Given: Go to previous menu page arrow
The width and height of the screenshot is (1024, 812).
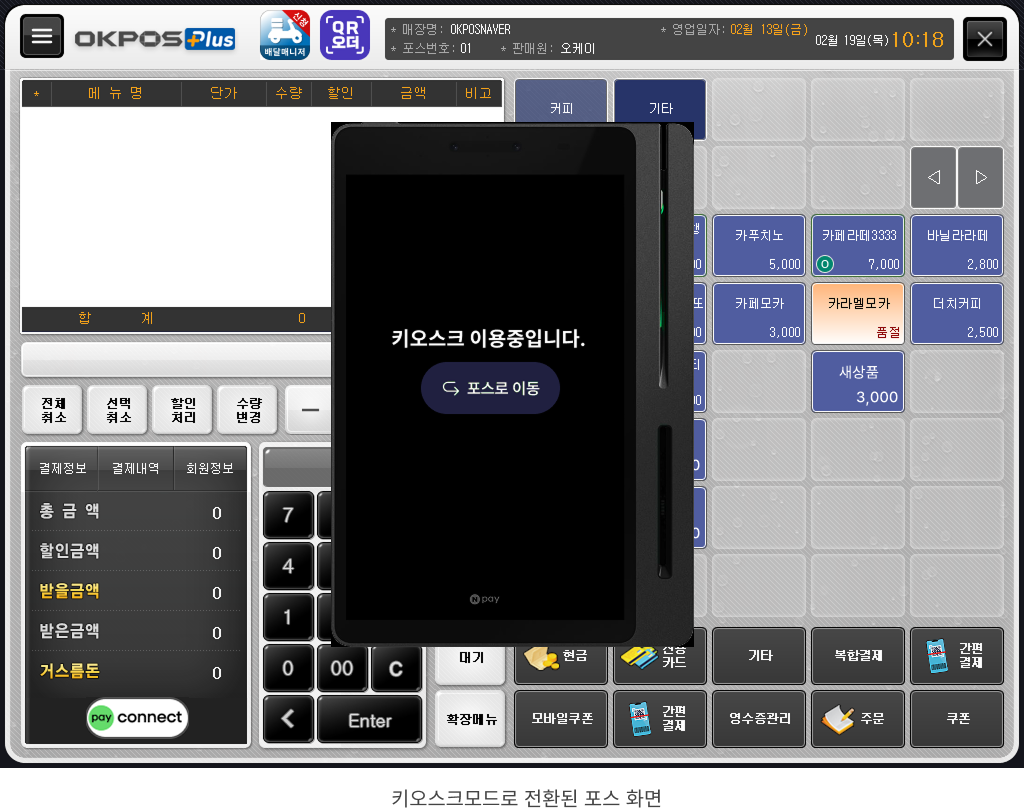Looking at the screenshot, I should point(933,176).
